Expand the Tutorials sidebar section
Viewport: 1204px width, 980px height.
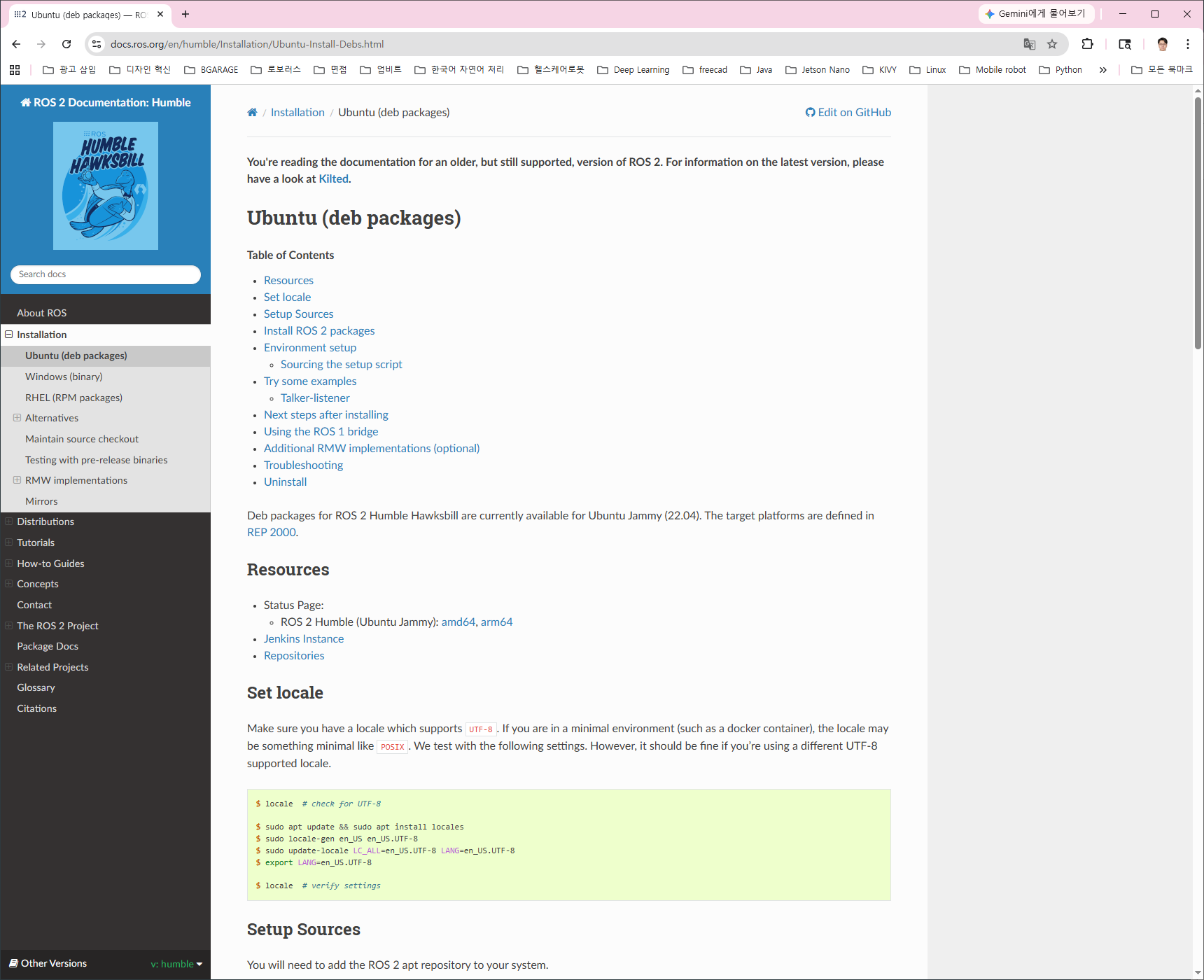click(8, 542)
